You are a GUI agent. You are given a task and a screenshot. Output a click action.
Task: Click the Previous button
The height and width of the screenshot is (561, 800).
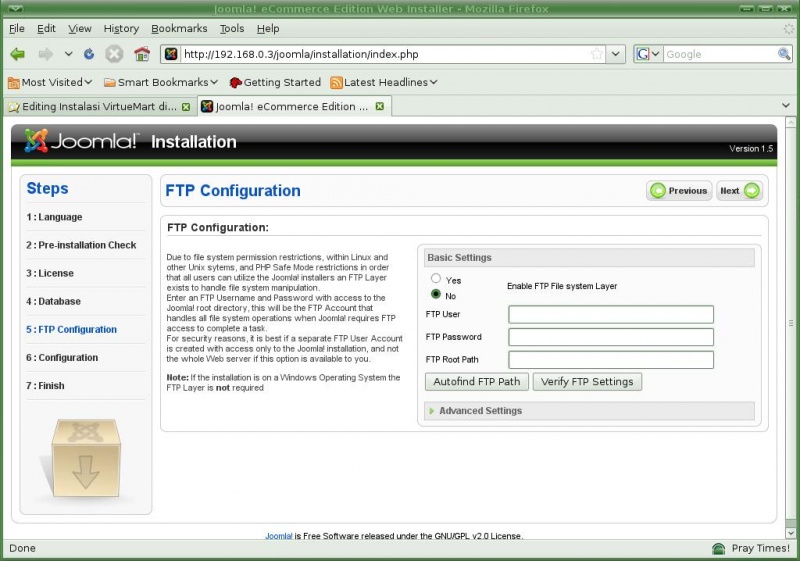coord(679,191)
